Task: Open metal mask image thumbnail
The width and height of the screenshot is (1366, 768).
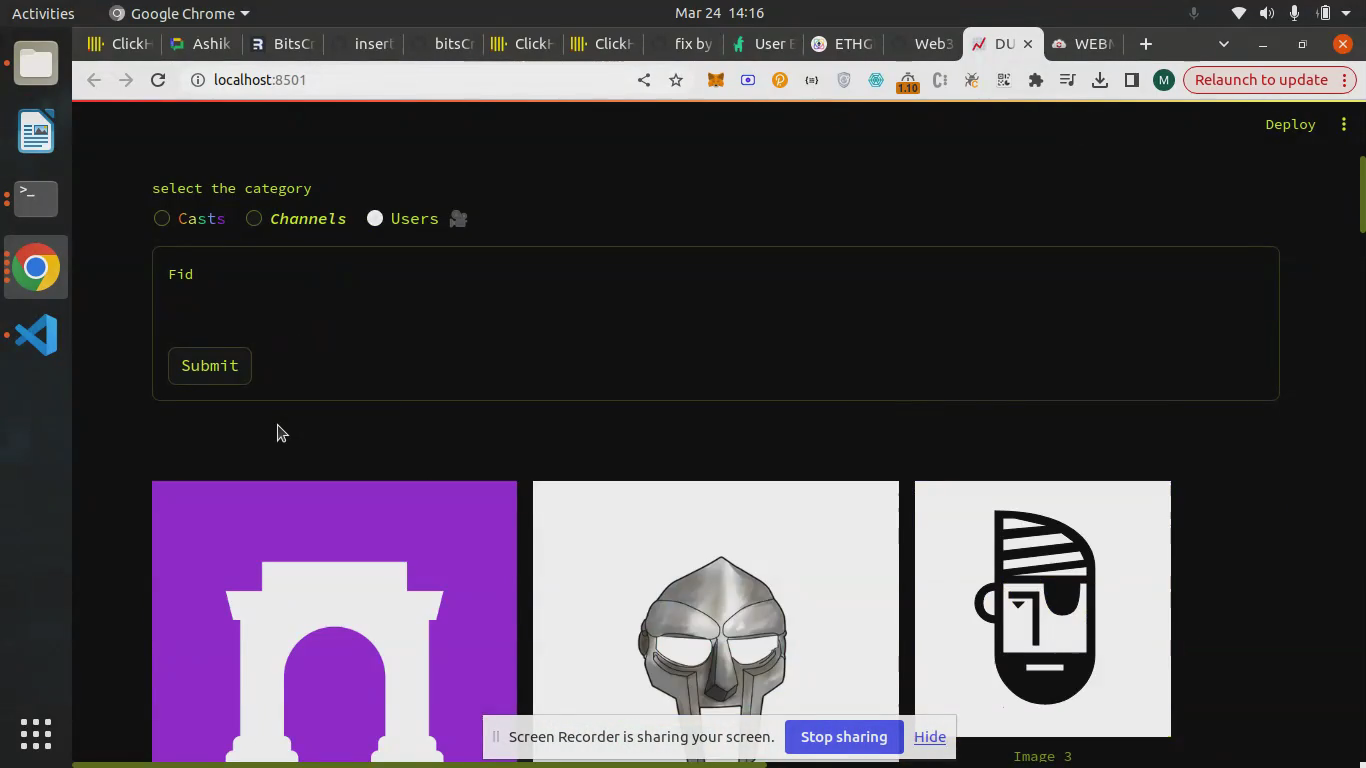Action: pos(716,621)
